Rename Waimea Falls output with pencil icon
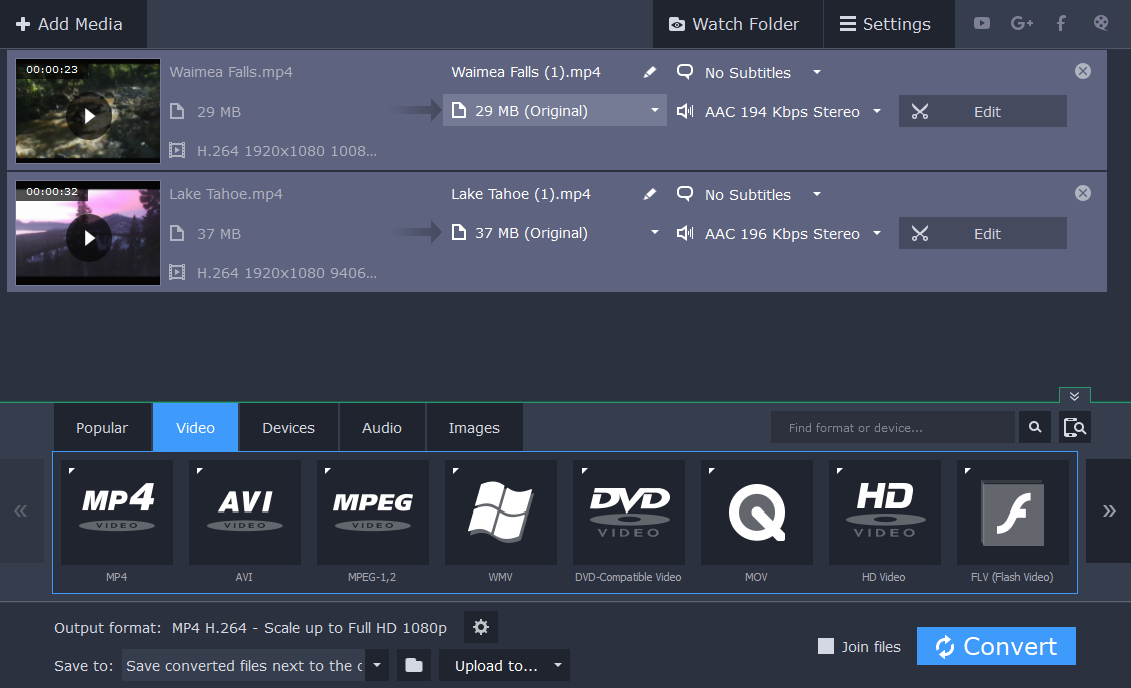Viewport: 1131px width, 688px height. point(650,73)
